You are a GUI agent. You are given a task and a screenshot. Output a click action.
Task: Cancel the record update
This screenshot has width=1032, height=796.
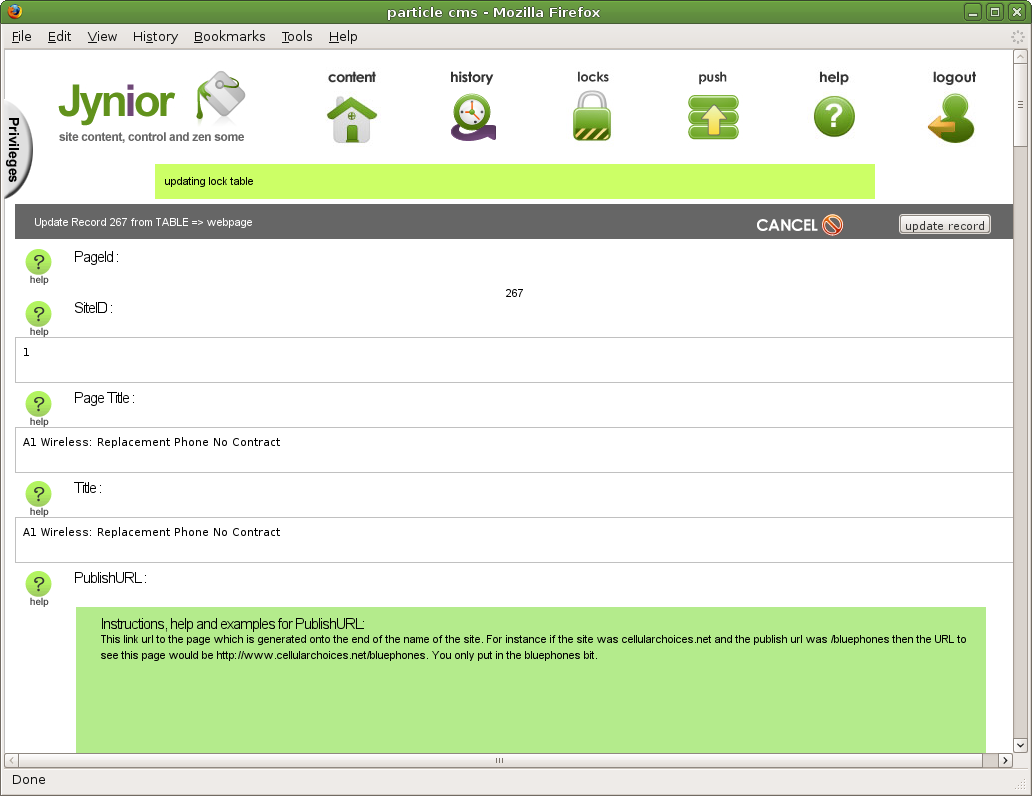pyautogui.click(x=799, y=225)
